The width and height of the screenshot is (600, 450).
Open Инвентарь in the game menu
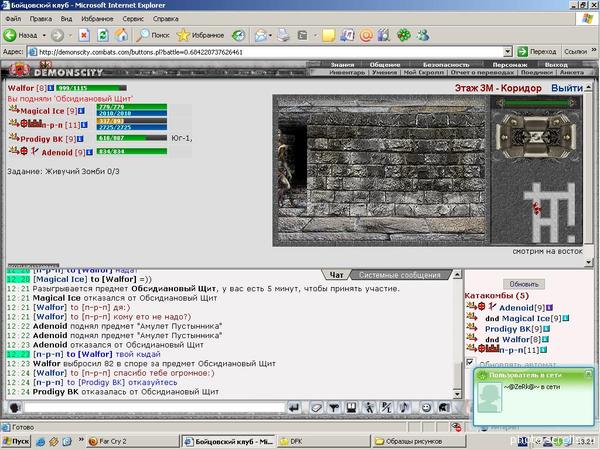coord(347,72)
